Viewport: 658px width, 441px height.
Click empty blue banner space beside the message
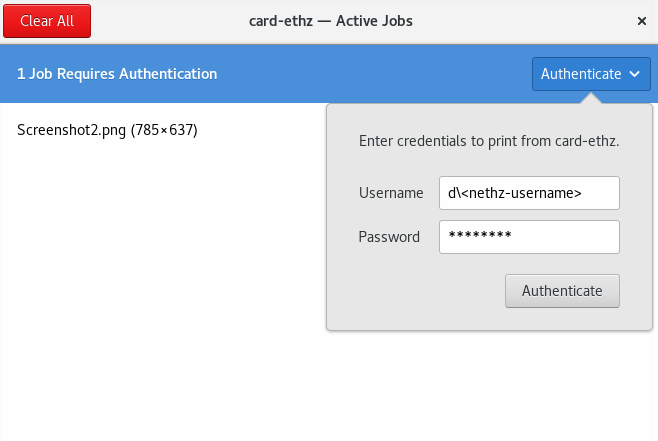(373, 74)
